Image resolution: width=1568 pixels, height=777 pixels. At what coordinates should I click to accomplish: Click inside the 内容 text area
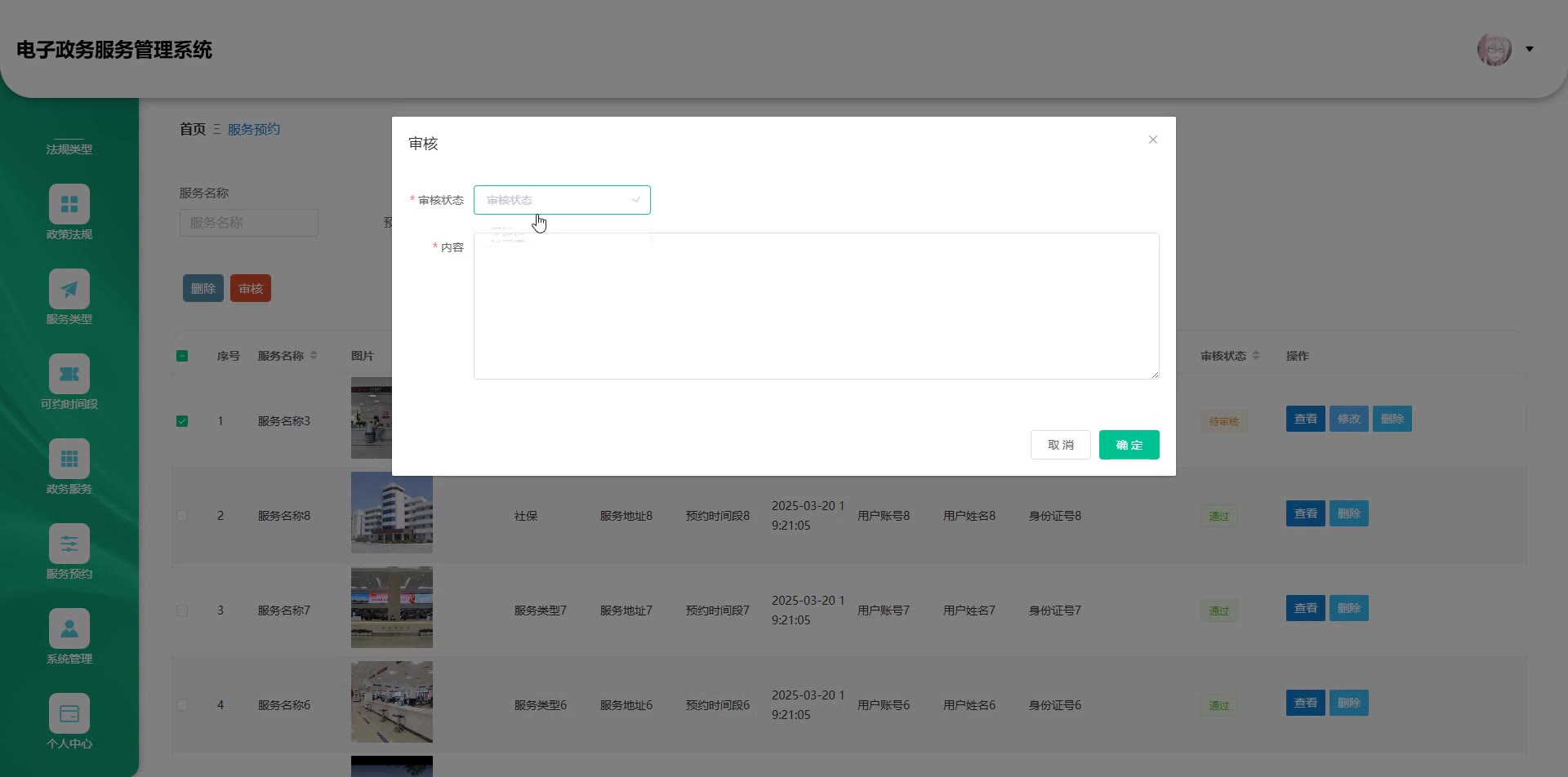click(x=816, y=306)
